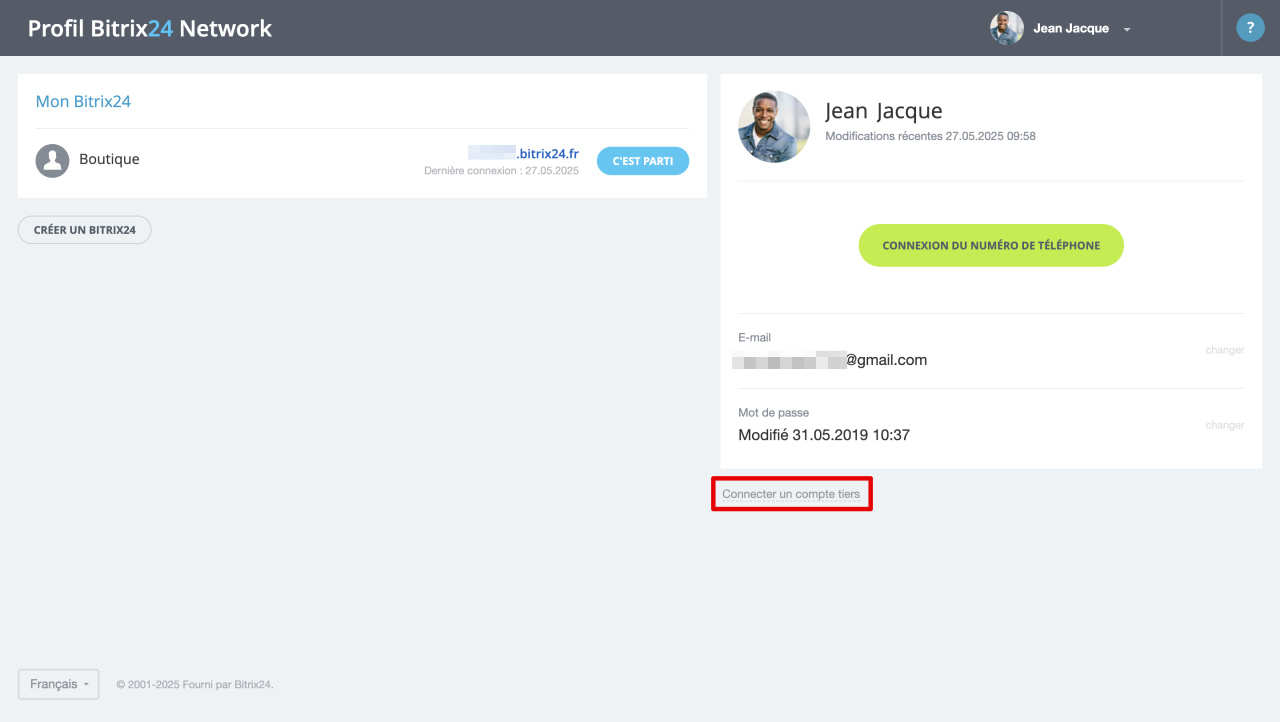Click the Boutique portal name
The width and height of the screenshot is (1280, 722).
(109, 159)
